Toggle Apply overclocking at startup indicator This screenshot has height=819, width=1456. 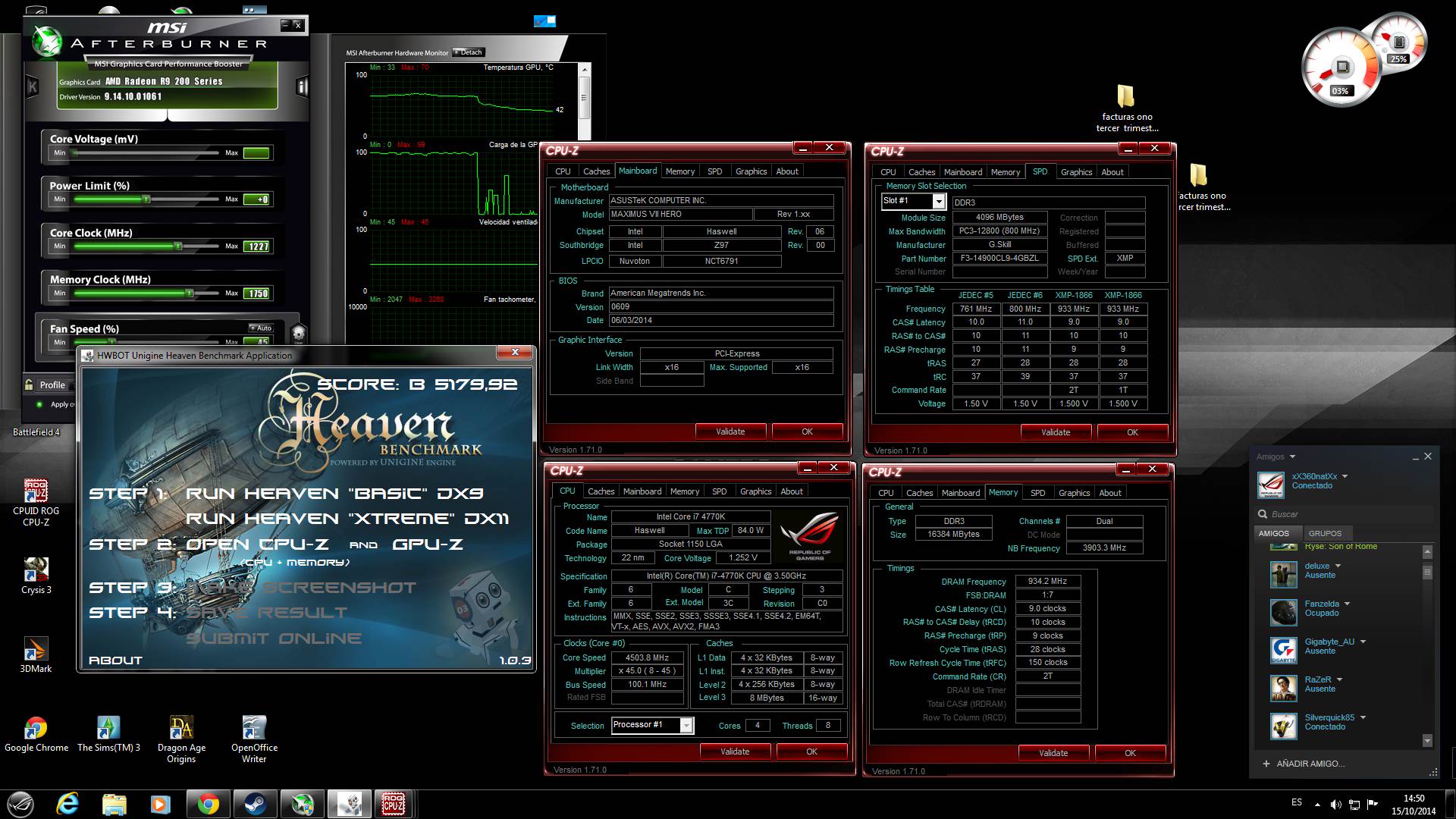pyautogui.click(x=39, y=404)
